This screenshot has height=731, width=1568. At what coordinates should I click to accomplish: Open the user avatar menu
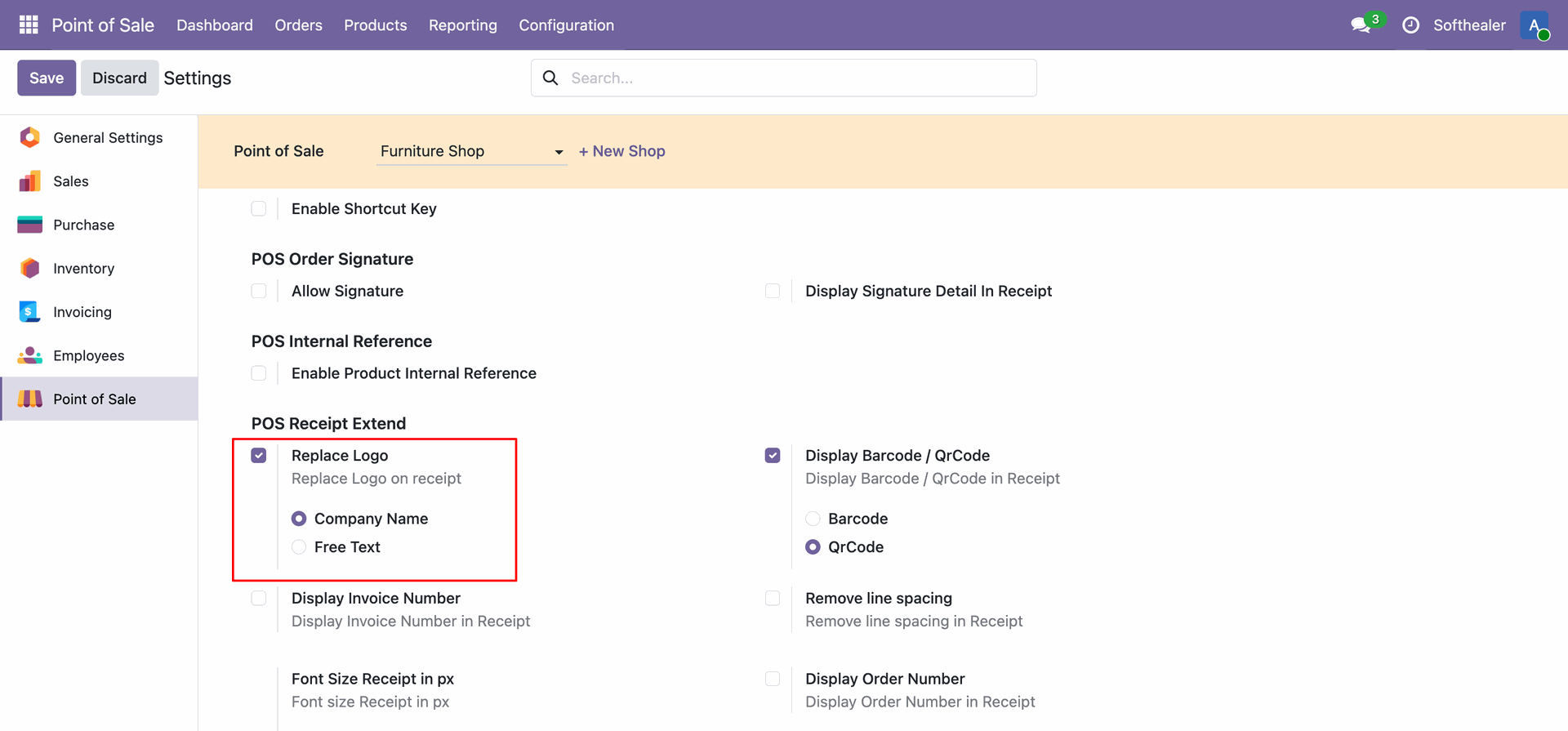coord(1535,25)
